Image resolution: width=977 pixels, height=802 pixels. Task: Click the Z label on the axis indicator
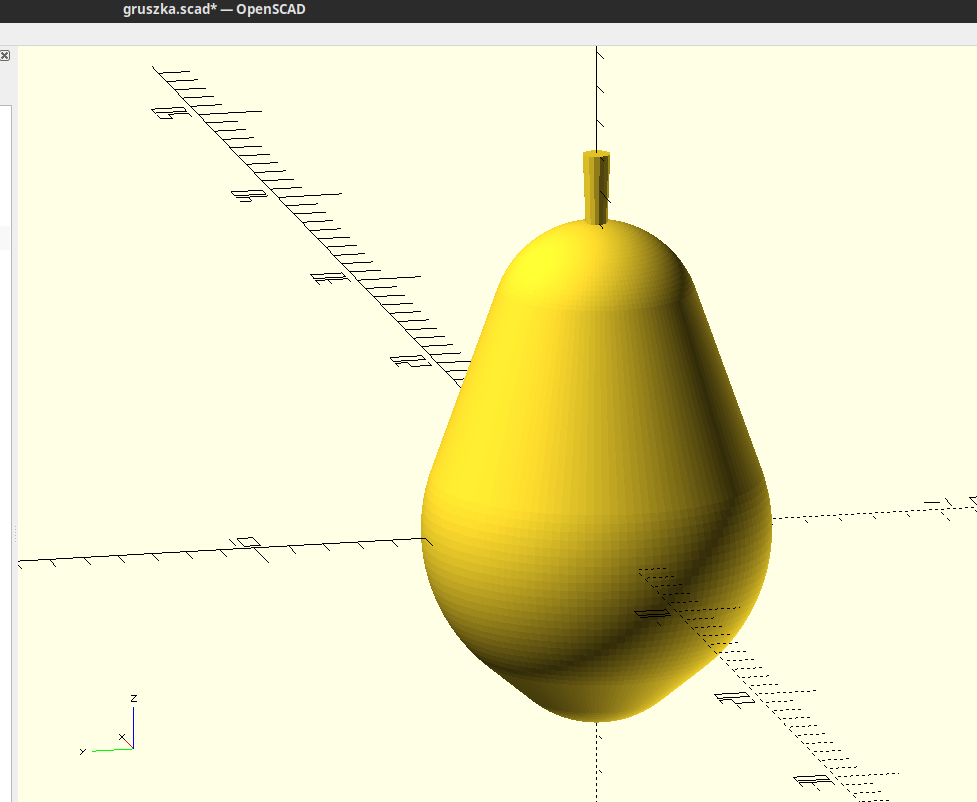133,697
